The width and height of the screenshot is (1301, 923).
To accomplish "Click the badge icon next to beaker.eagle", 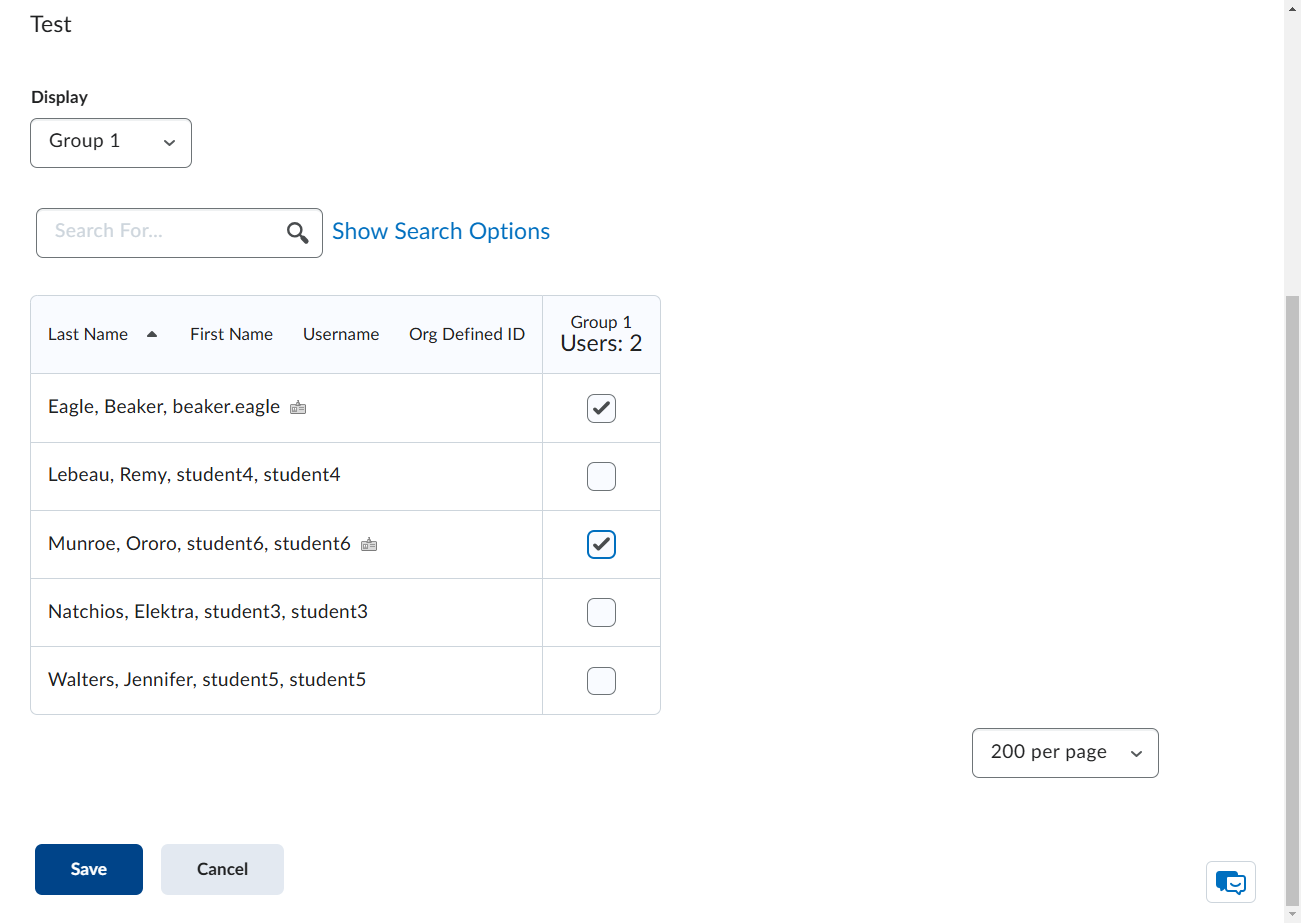I will (298, 407).
